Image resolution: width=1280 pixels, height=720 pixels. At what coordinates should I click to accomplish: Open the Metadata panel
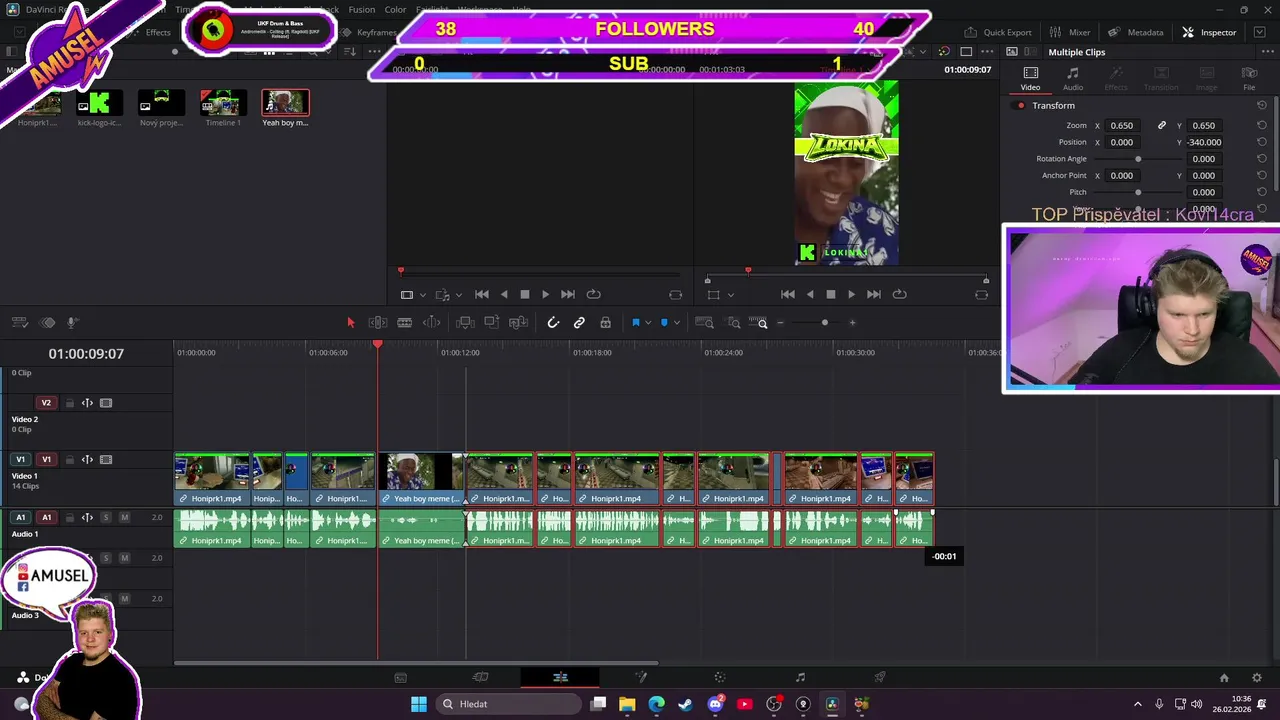(1136, 32)
